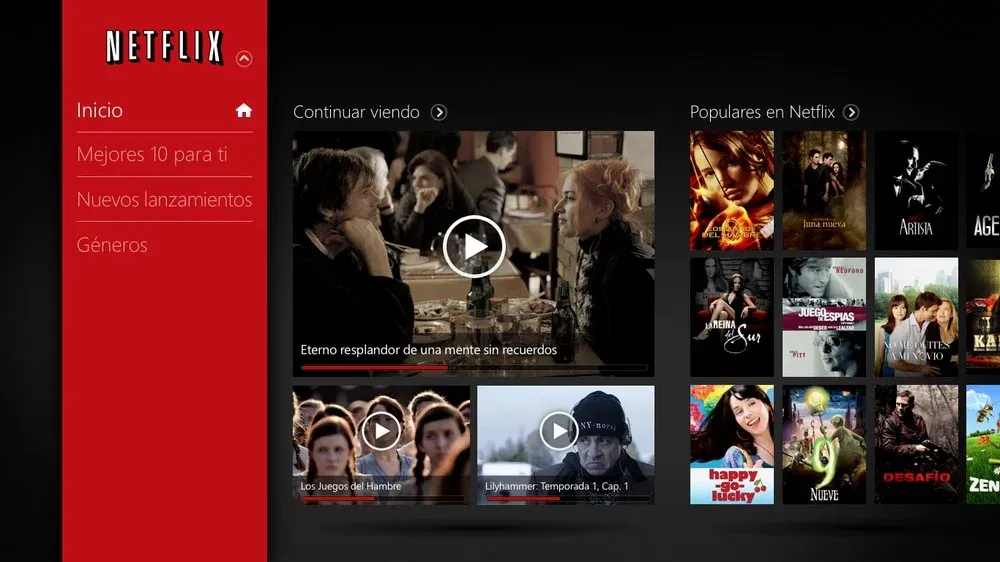Click the Eterno resplandor progress bar
1000x562 pixels.
(x=474, y=367)
